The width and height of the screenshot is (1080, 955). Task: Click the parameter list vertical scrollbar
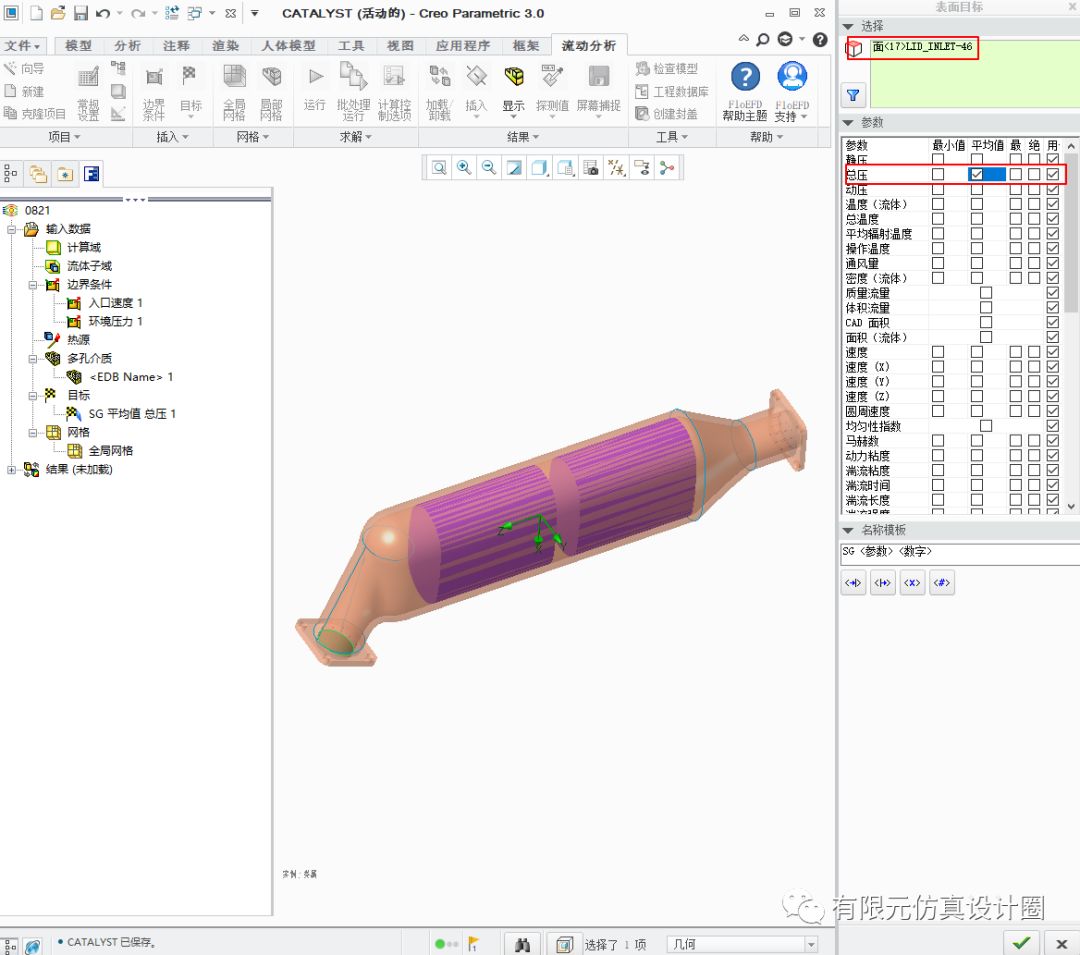tap(1071, 250)
